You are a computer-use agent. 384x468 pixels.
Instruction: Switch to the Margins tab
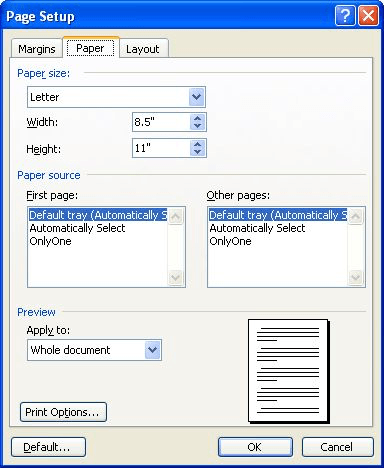point(37,49)
